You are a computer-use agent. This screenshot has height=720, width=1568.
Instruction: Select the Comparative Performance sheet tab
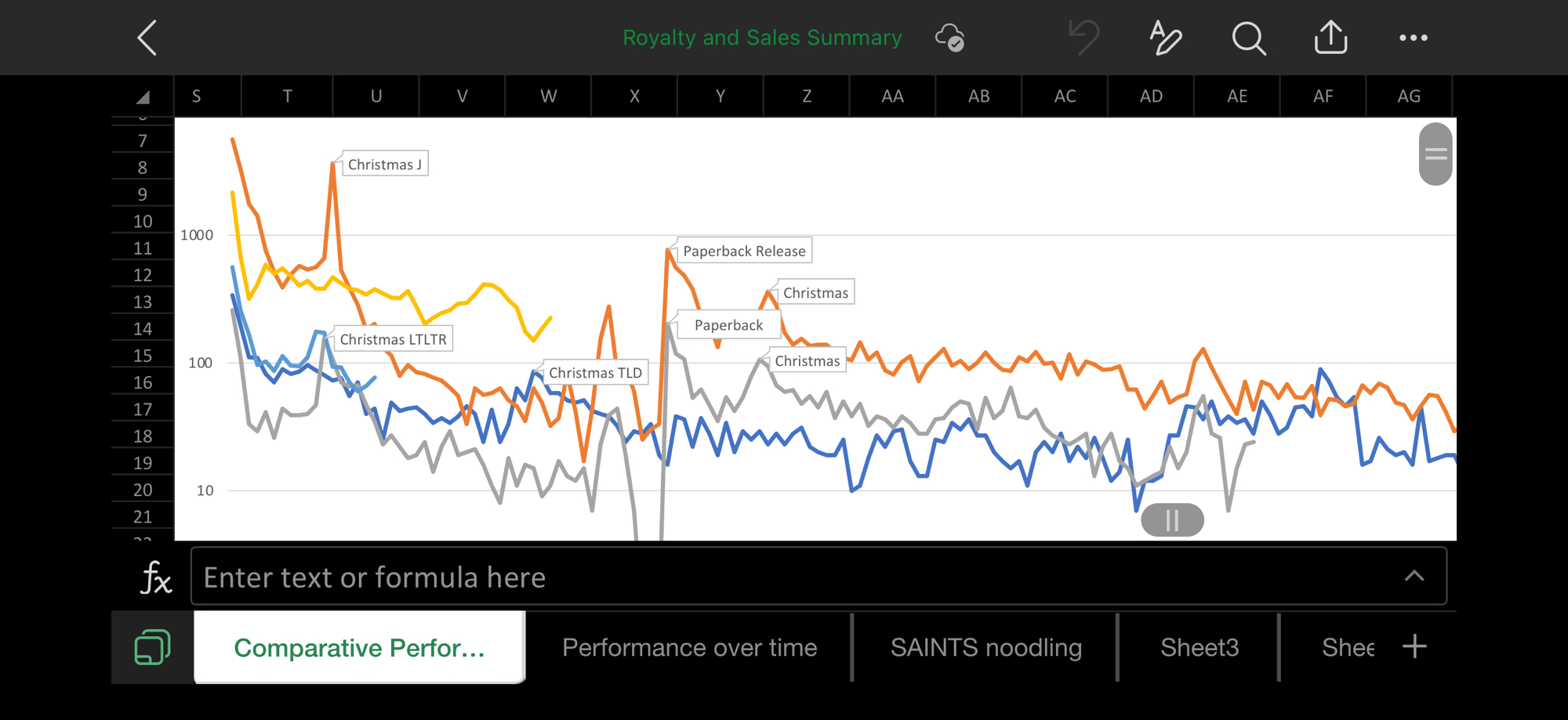click(359, 647)
